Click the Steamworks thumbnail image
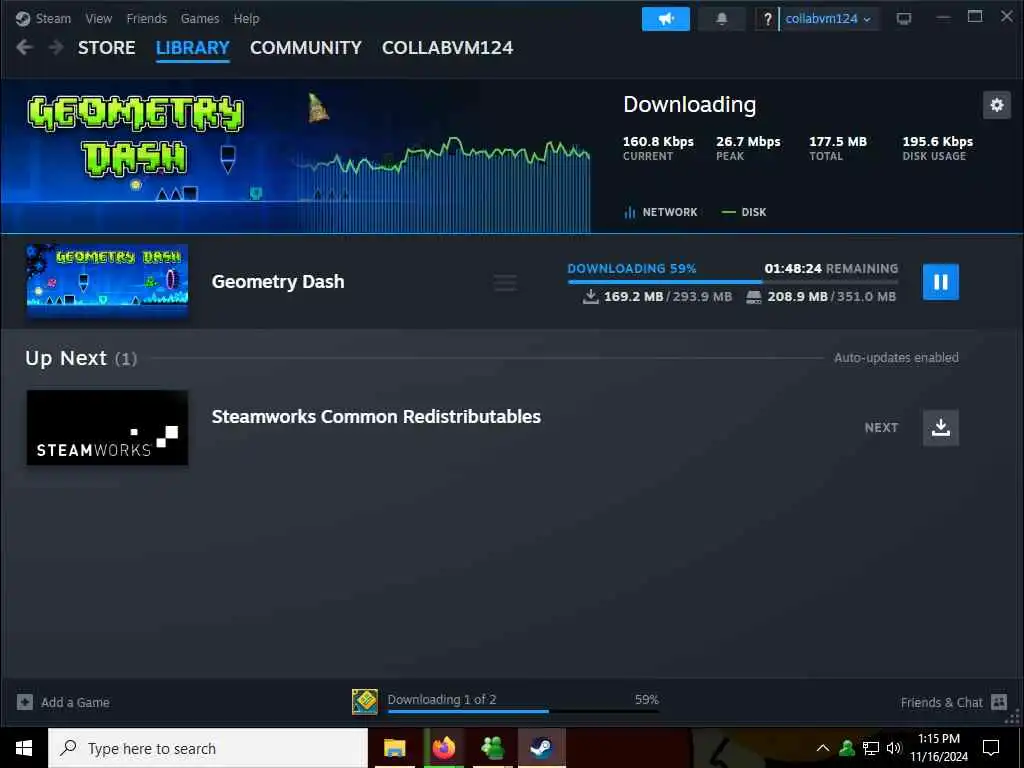Screen dimensions: 1024x768 (x=107, y=428)
